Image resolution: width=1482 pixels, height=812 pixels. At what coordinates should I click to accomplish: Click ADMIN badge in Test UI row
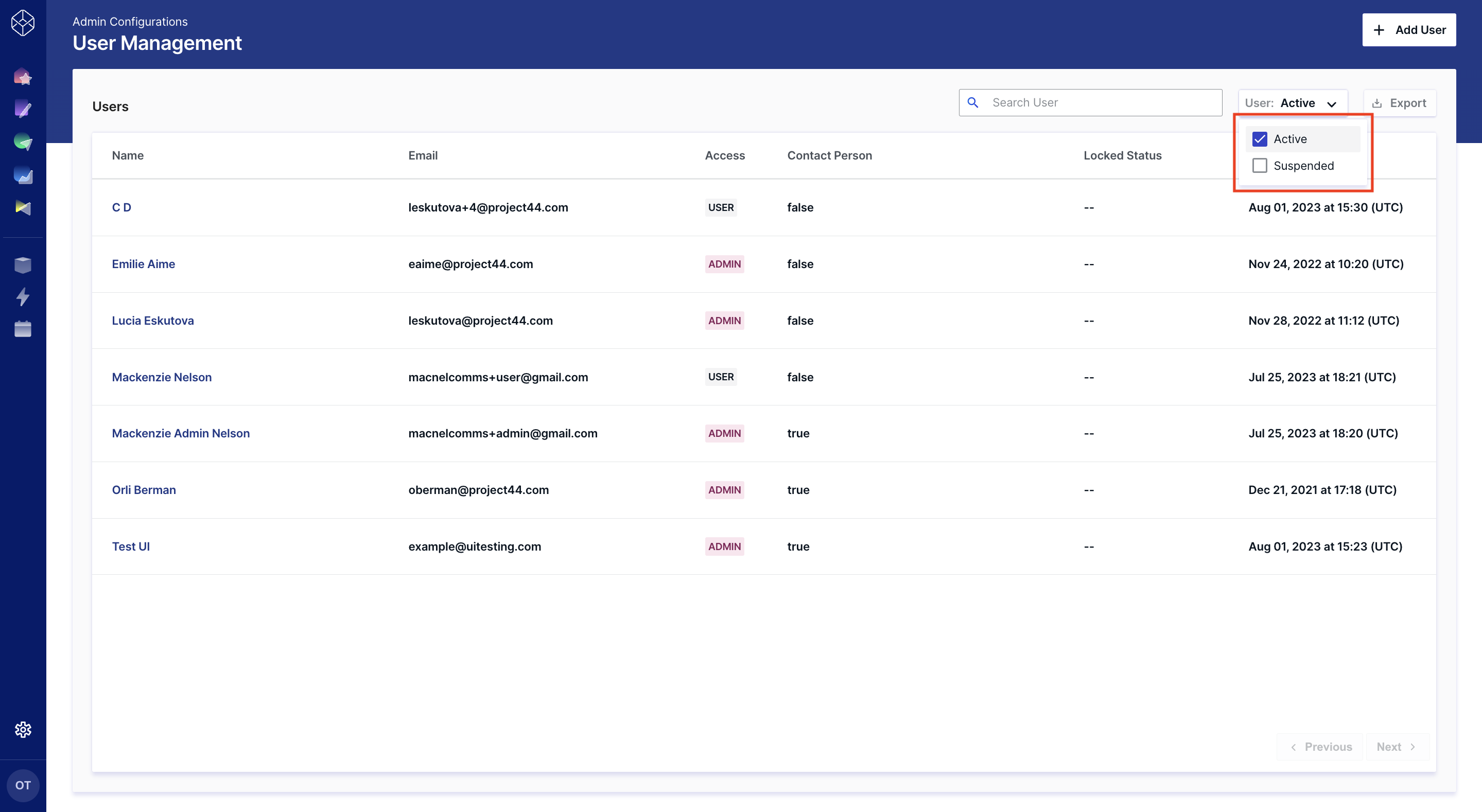(x=724, y=546)
